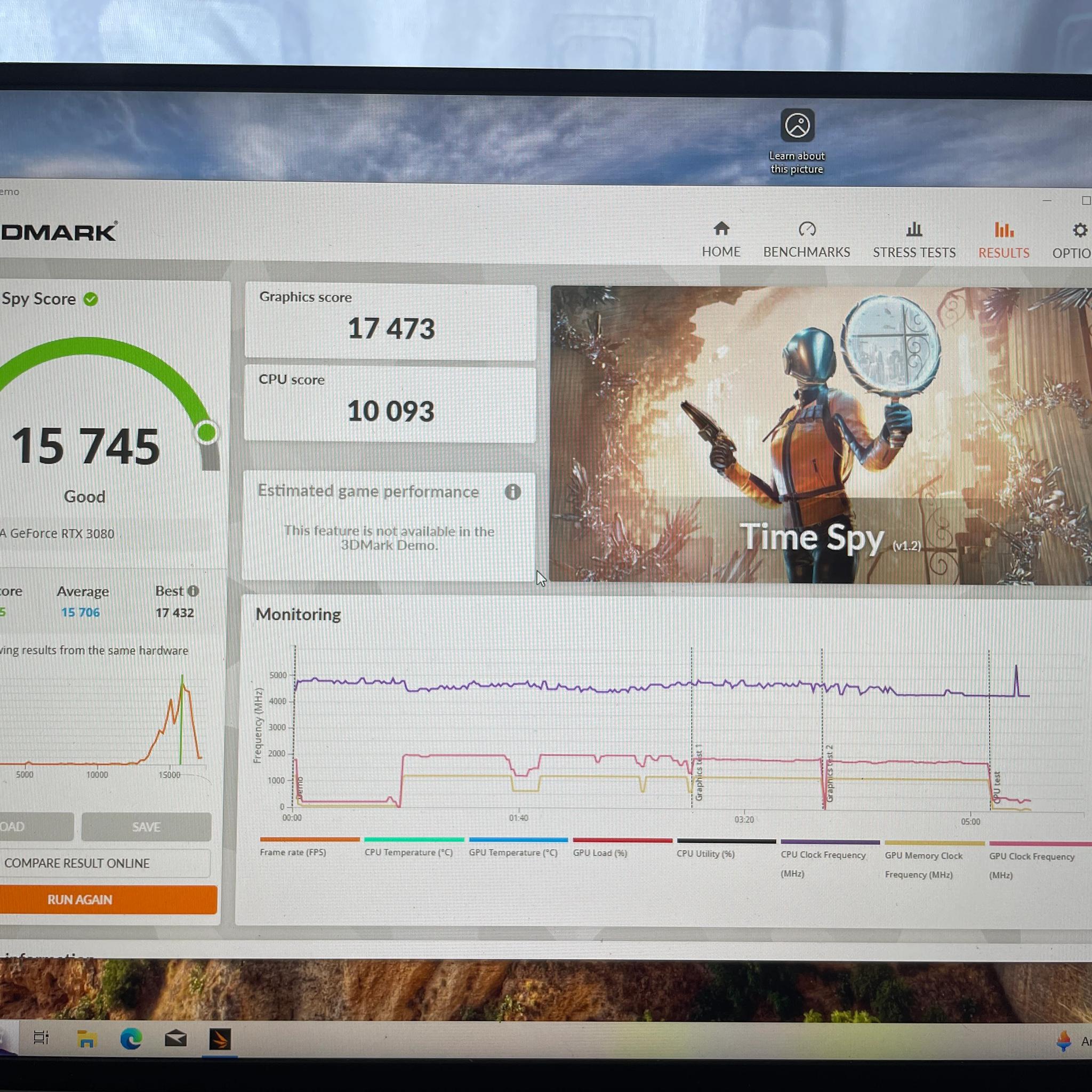Open the Mail app from taskbar

176,1038
